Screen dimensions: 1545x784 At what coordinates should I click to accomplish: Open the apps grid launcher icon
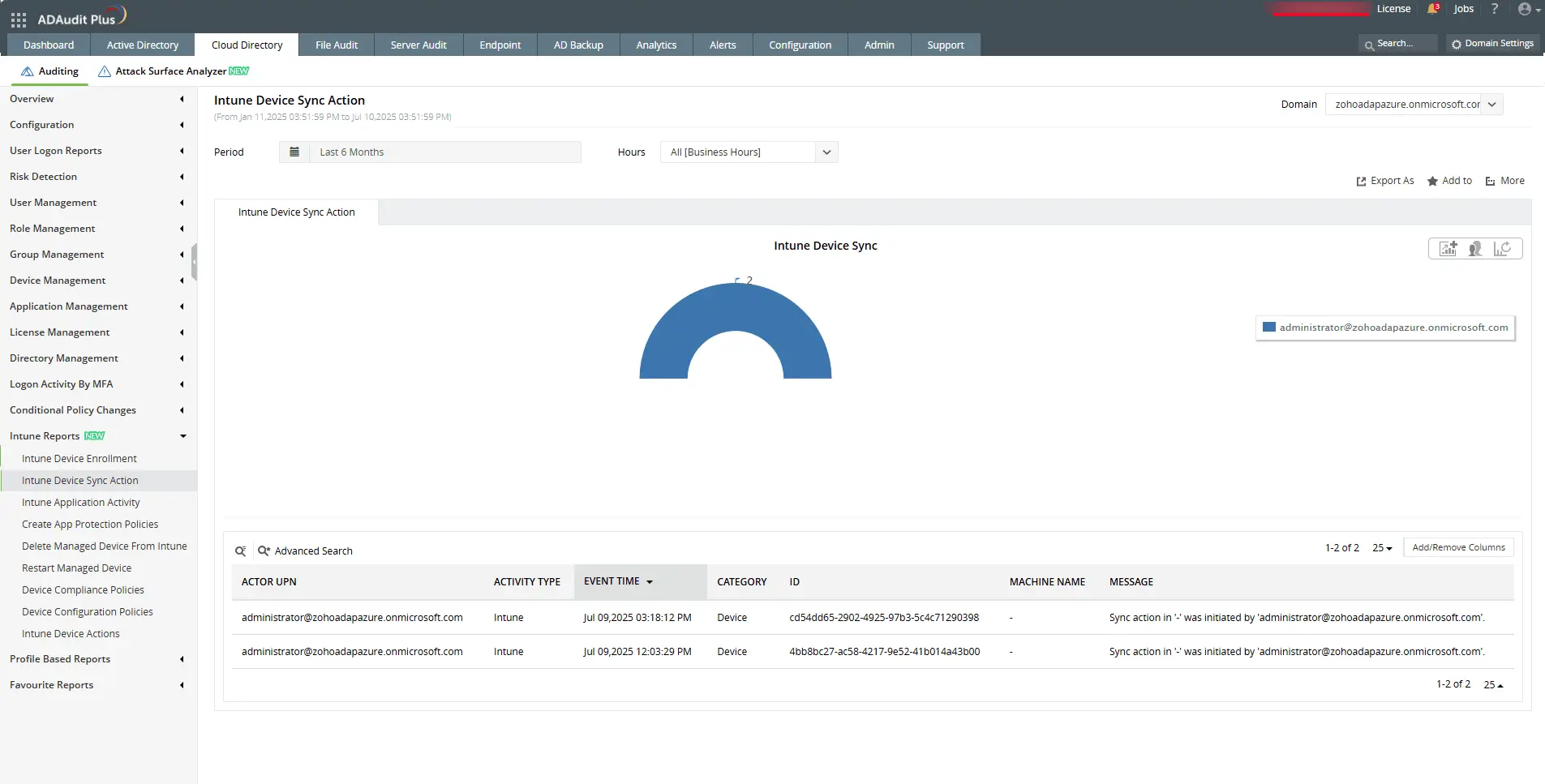click(19, 19)
